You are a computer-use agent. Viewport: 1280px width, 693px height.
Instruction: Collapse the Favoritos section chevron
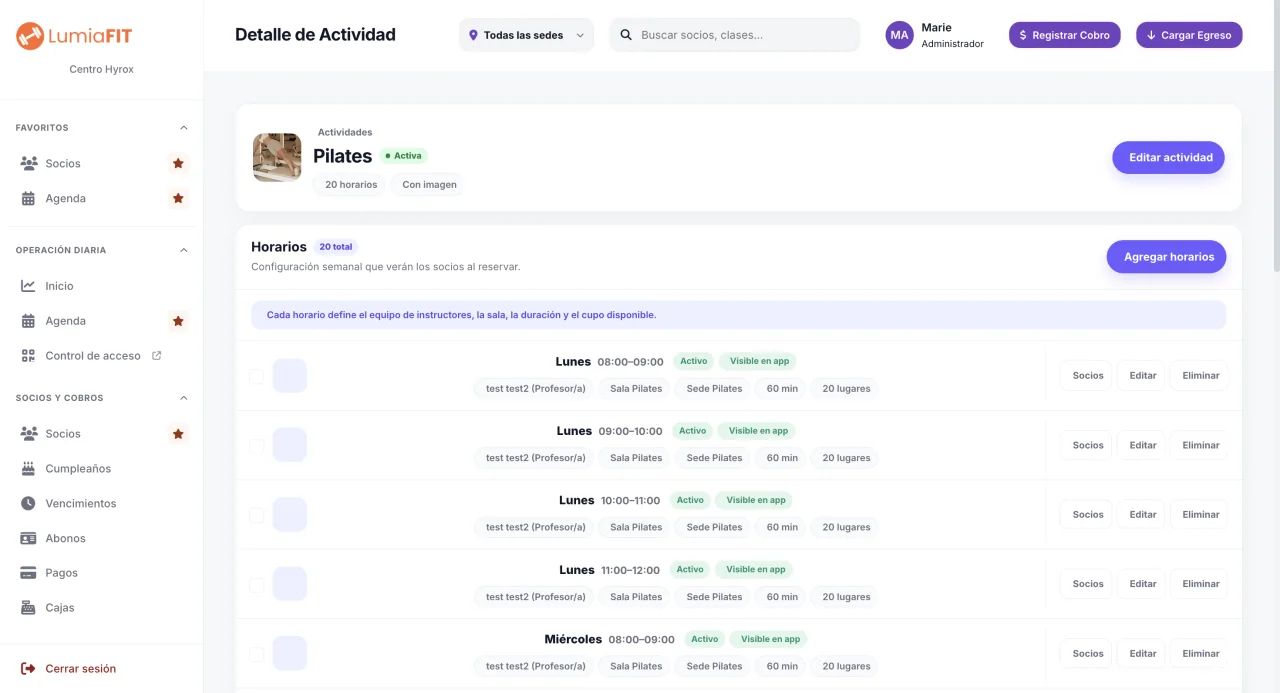click(x=183, y=128)
